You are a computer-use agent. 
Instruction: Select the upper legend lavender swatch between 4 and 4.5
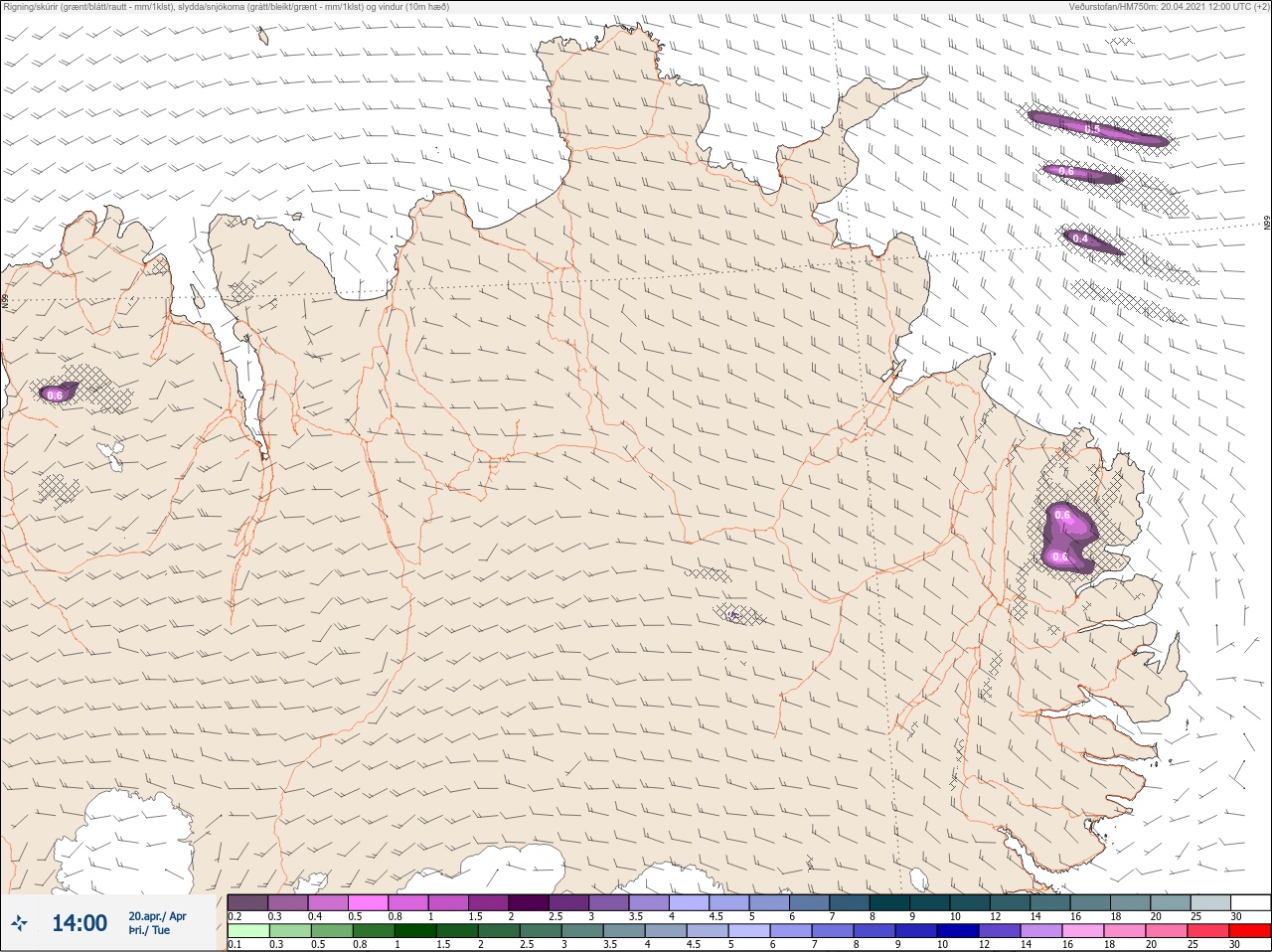691,902
